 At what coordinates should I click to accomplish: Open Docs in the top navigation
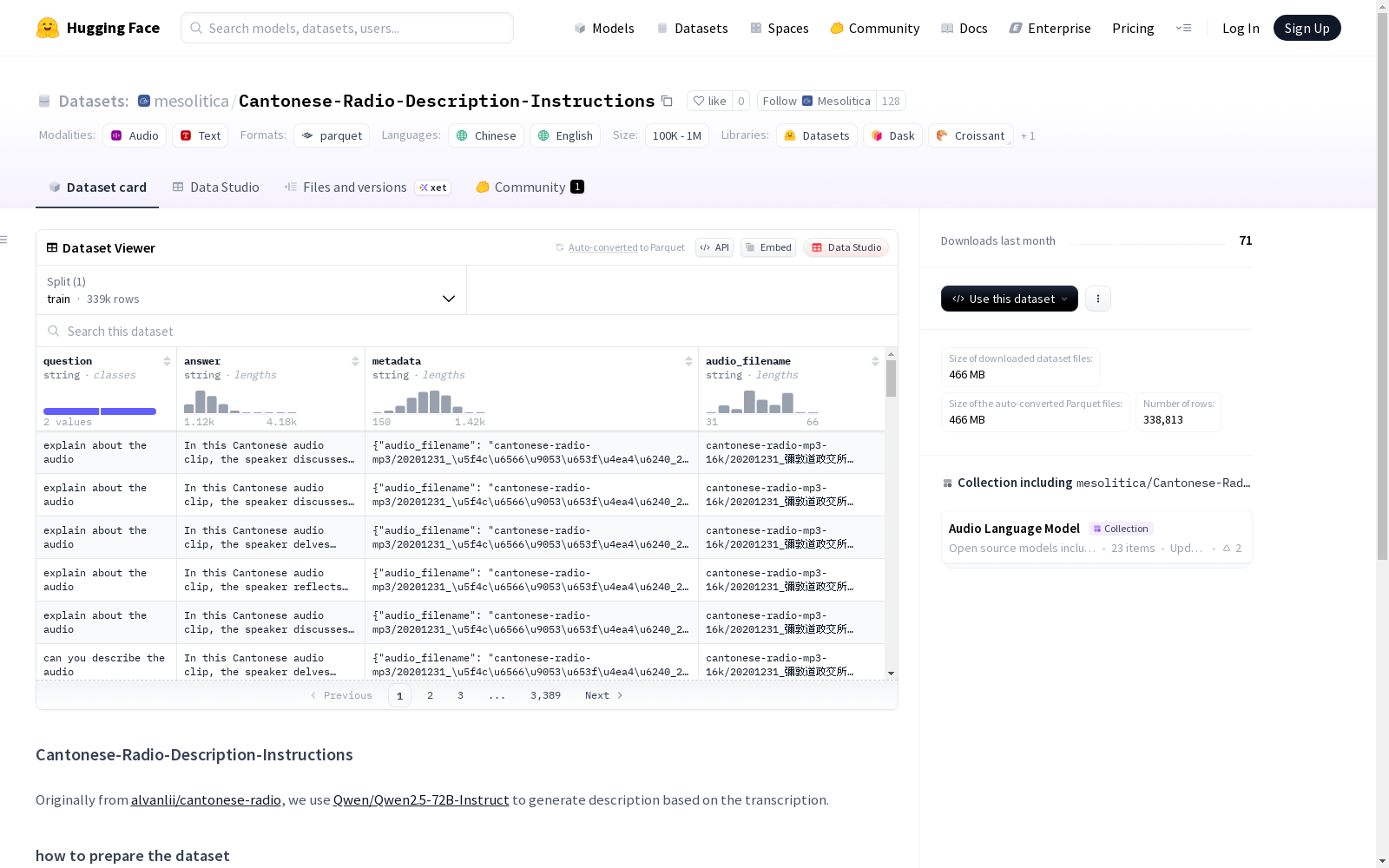[x=964, y=28]
